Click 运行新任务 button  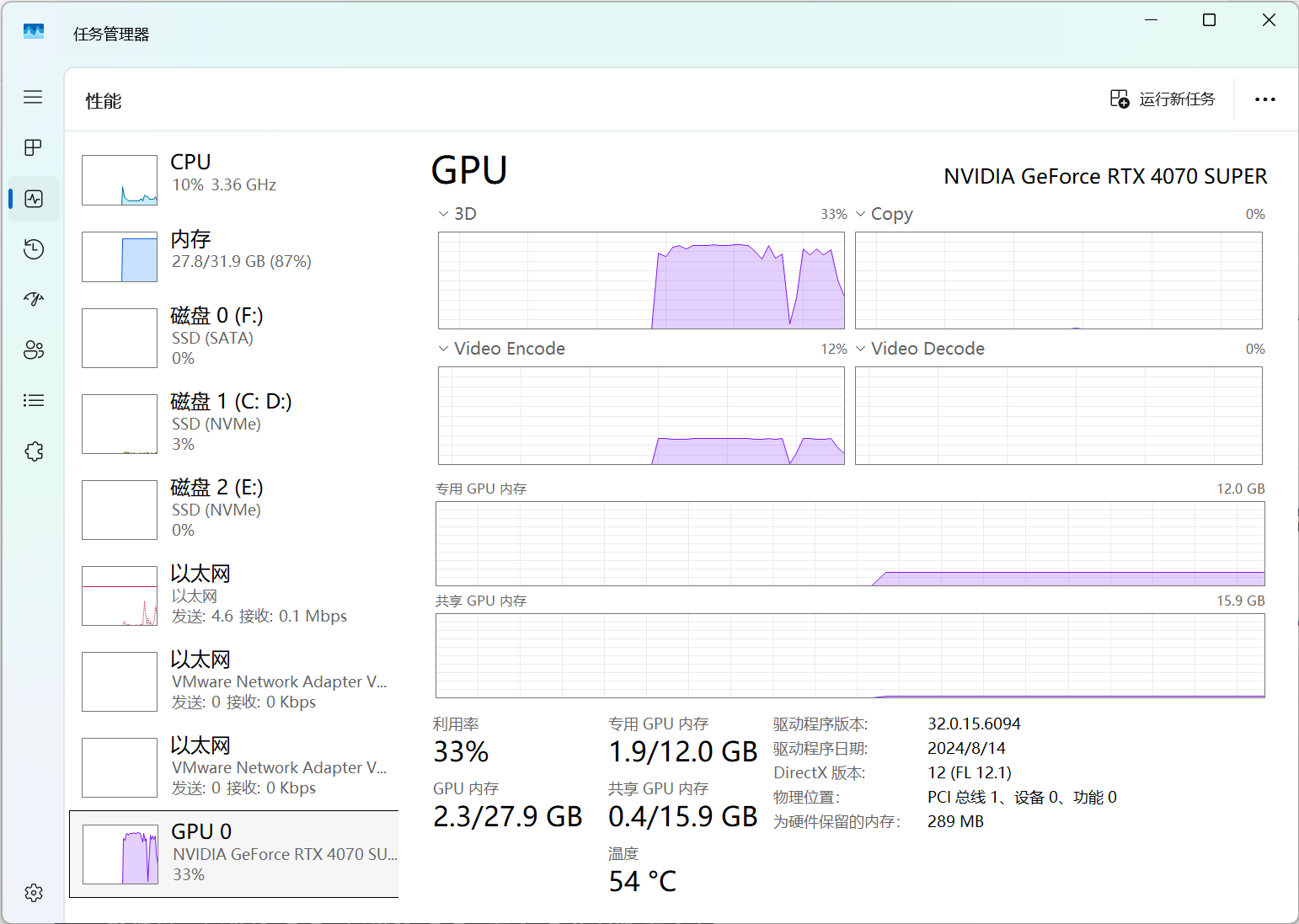(x=1163, y=99)
